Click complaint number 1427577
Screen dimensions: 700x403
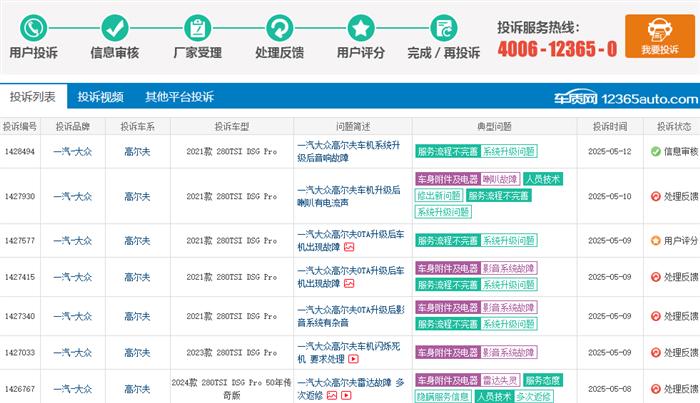point(20,241)
